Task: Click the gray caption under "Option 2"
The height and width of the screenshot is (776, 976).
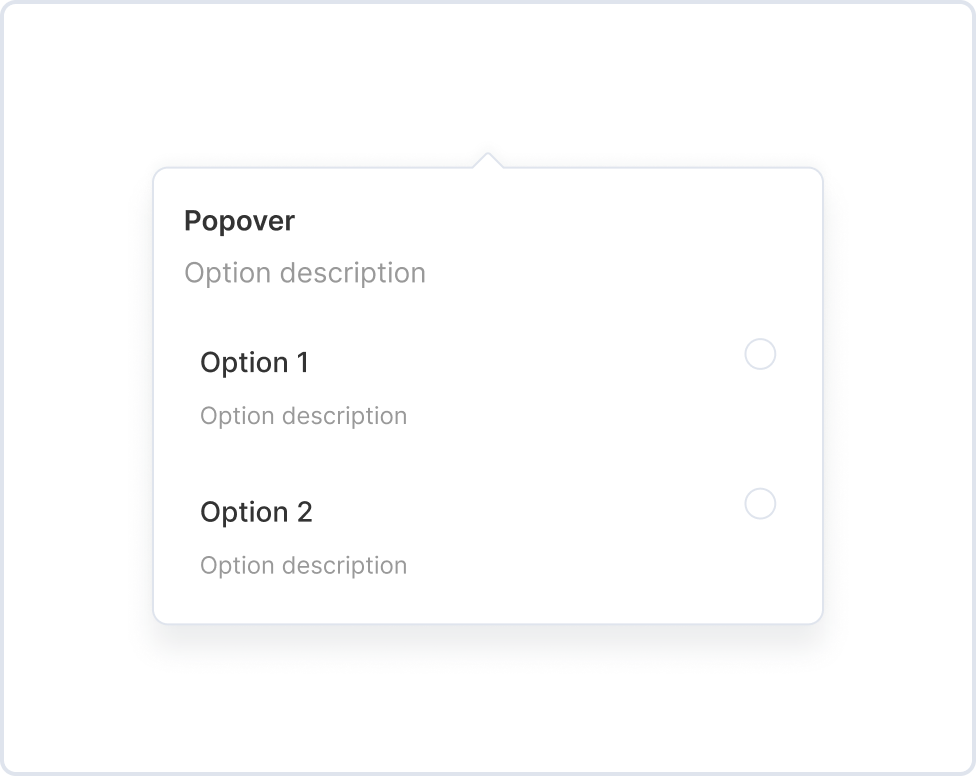Action: click(x=303, y=566)
